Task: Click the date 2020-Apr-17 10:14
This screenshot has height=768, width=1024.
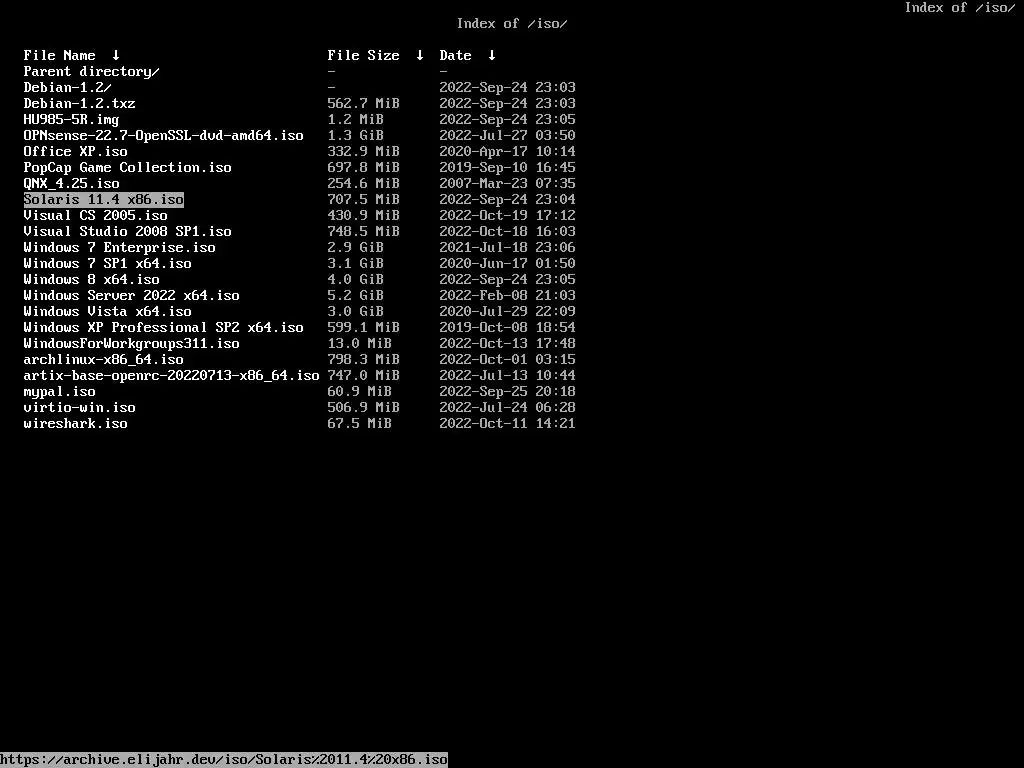Action: 507,152
